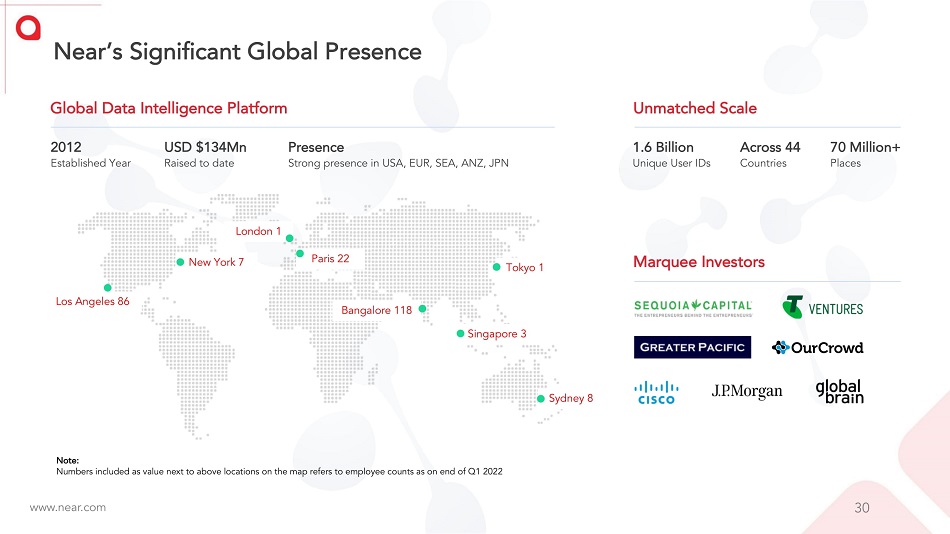Select the OurCrowd investor logo

[817, 347]
